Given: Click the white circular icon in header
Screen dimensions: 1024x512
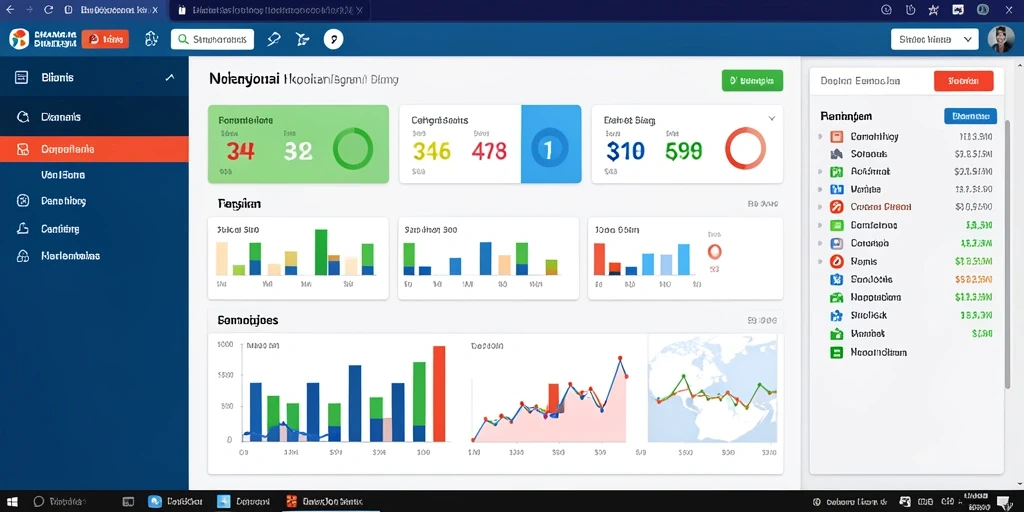Looking at the screenshot, I should 333,40.
